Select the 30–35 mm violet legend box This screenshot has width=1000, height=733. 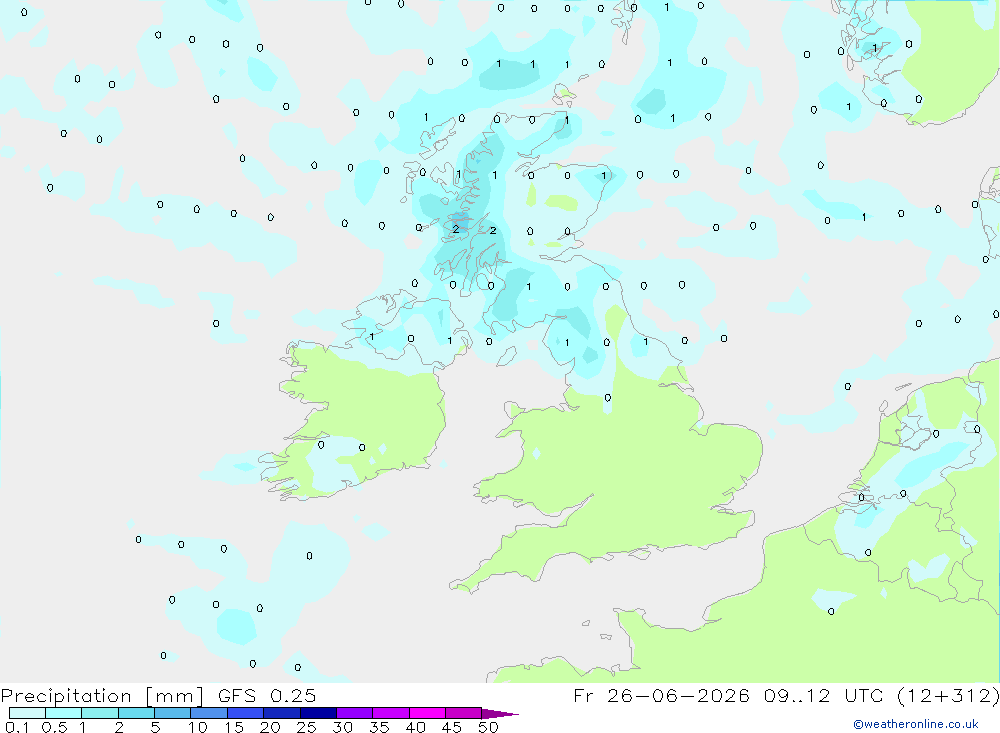pyautogui.click(x=355, y=713)
